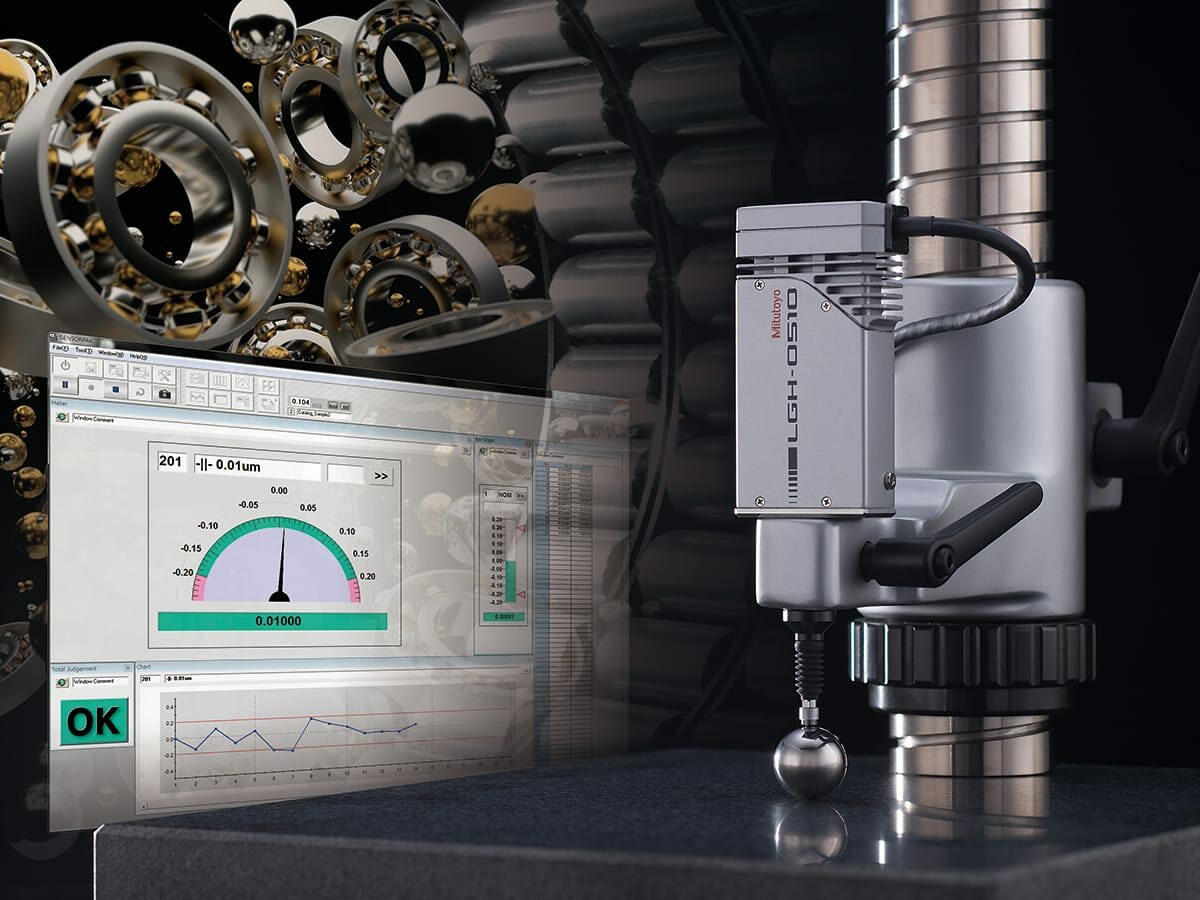Click the upper tolerance marker on the bar graph

click(x=521, y=527)
